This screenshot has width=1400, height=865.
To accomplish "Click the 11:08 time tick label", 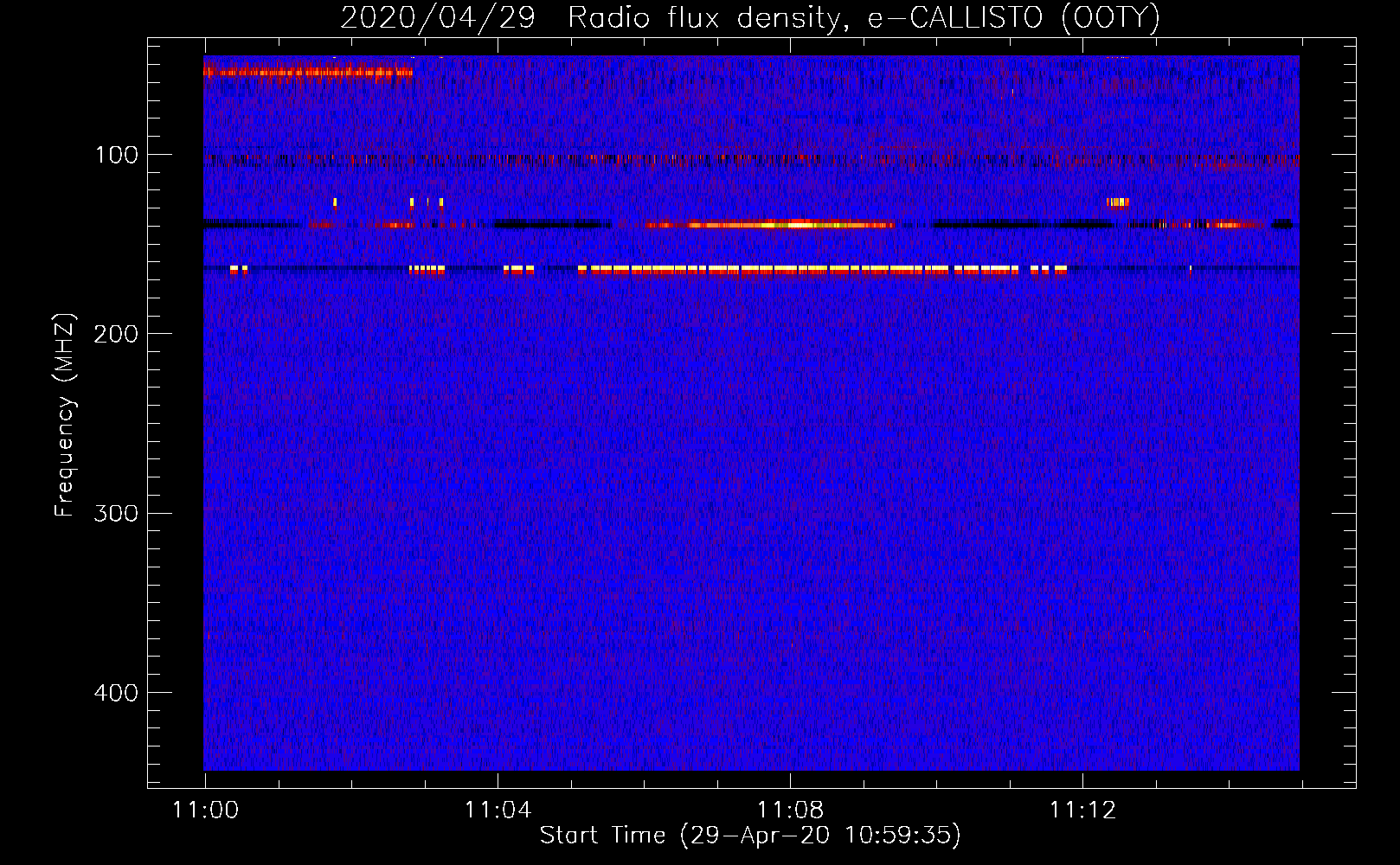I will point(790,810).
